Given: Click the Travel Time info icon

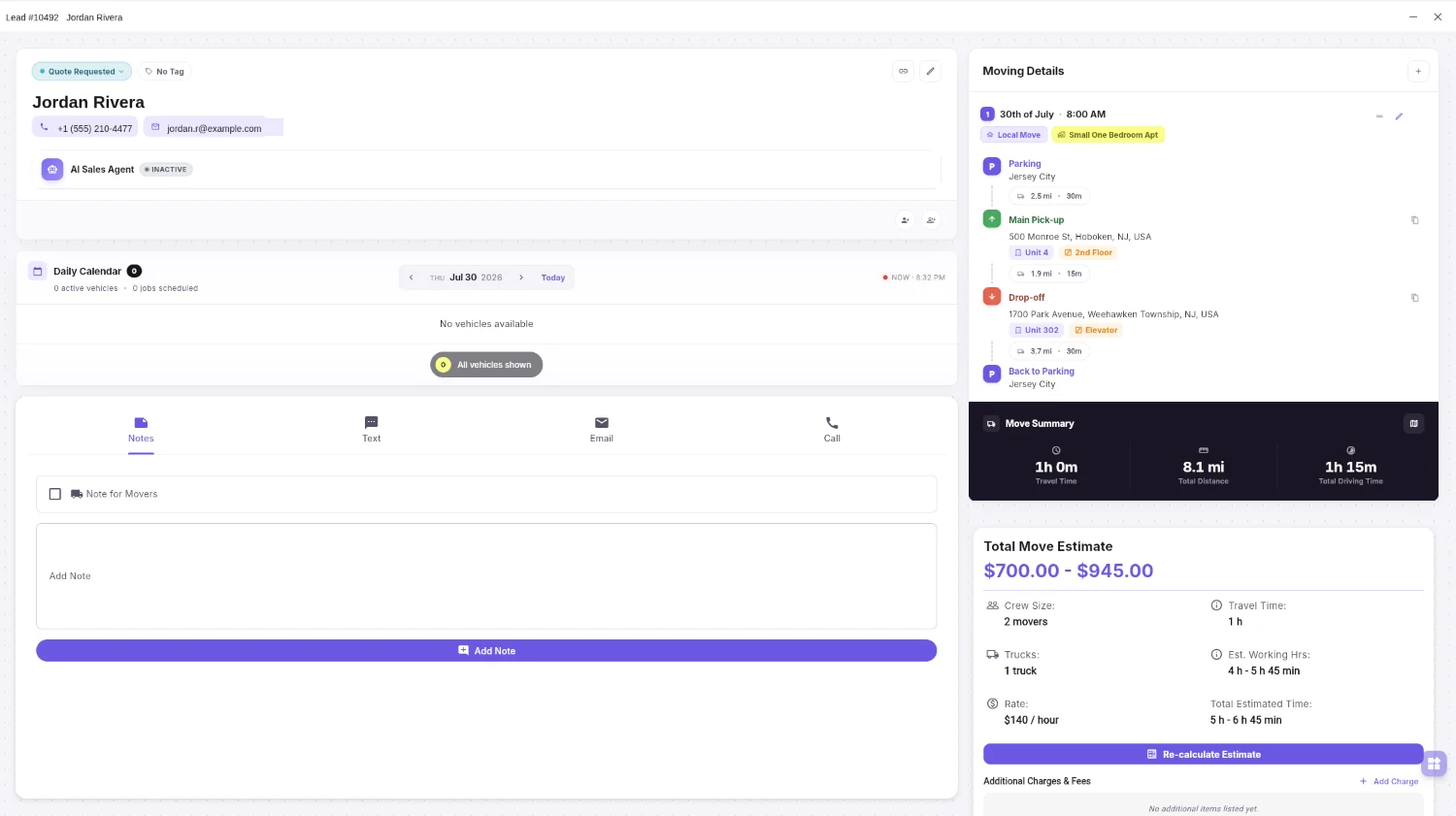Looking at the screenshot, I should click(x=1216, y=605).
